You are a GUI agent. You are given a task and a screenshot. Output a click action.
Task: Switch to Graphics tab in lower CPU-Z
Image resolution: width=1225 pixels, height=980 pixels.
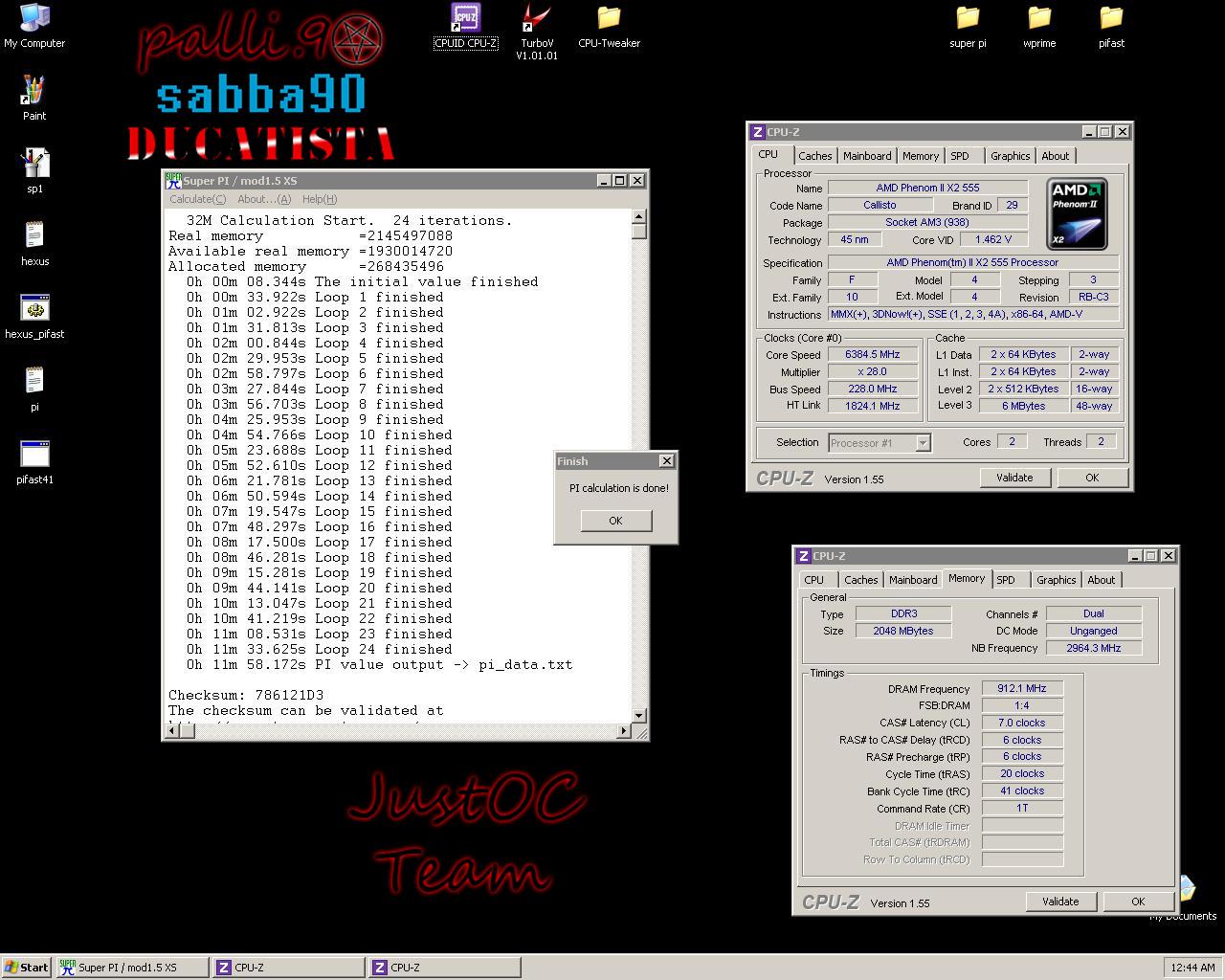(x=1057, y=580)
